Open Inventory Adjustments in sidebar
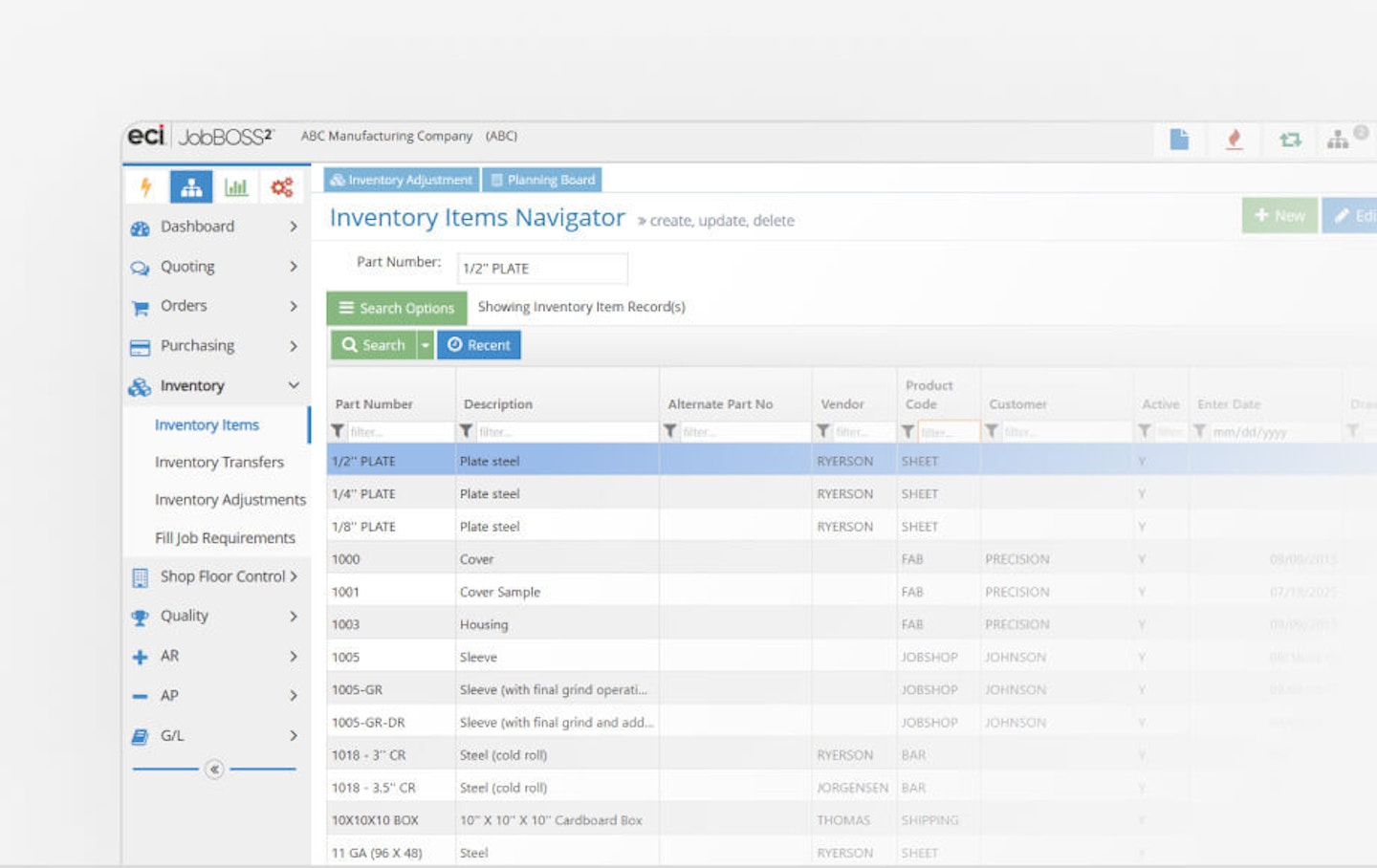The image size is (1377, 868). coord(230,500)
